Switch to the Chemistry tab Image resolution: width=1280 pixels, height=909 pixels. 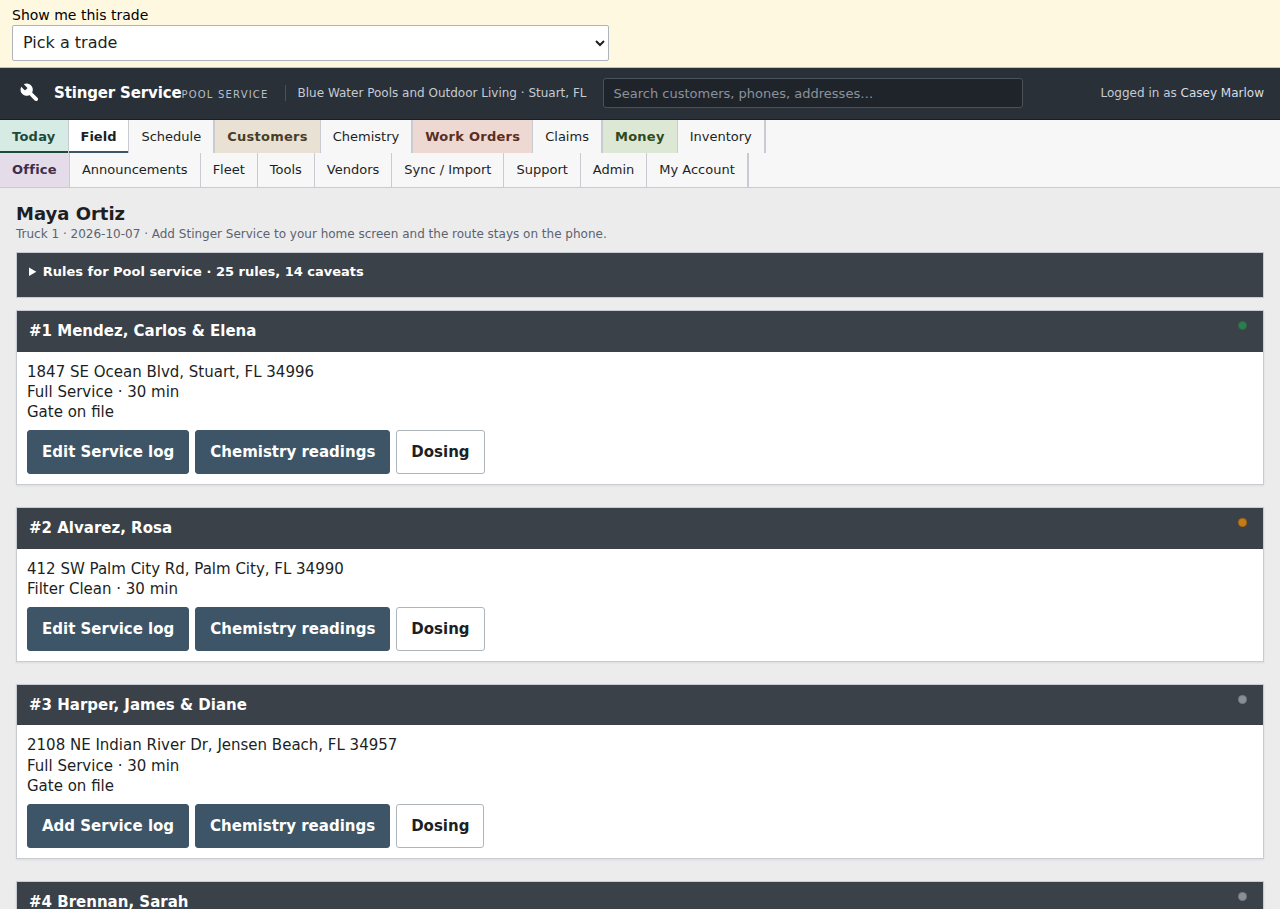click(366, 137)
